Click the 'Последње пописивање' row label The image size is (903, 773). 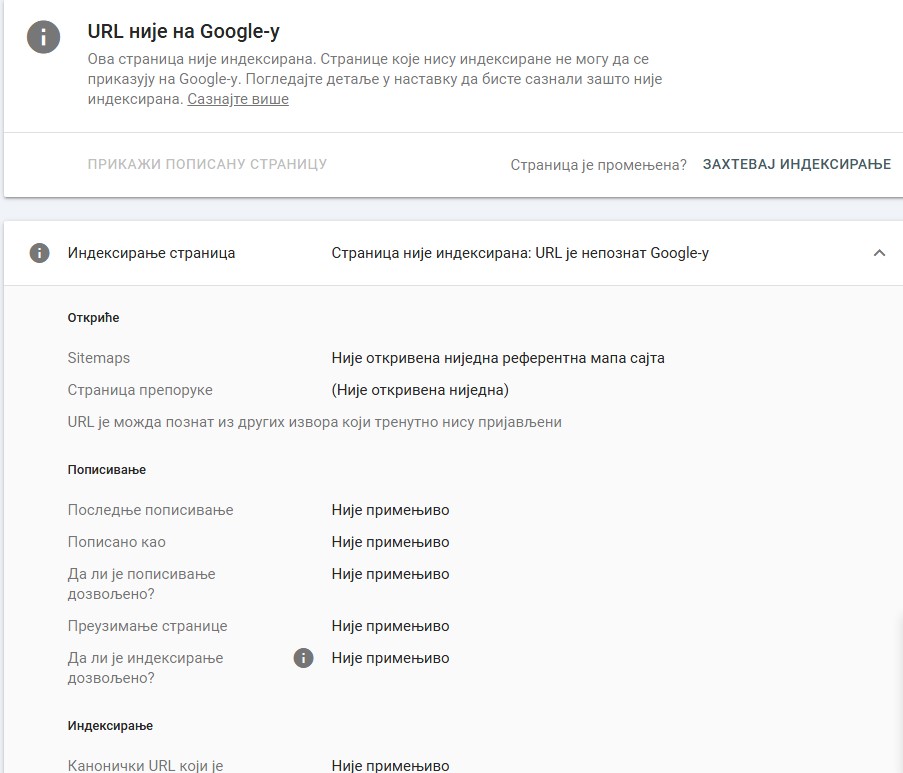point(150,510)
